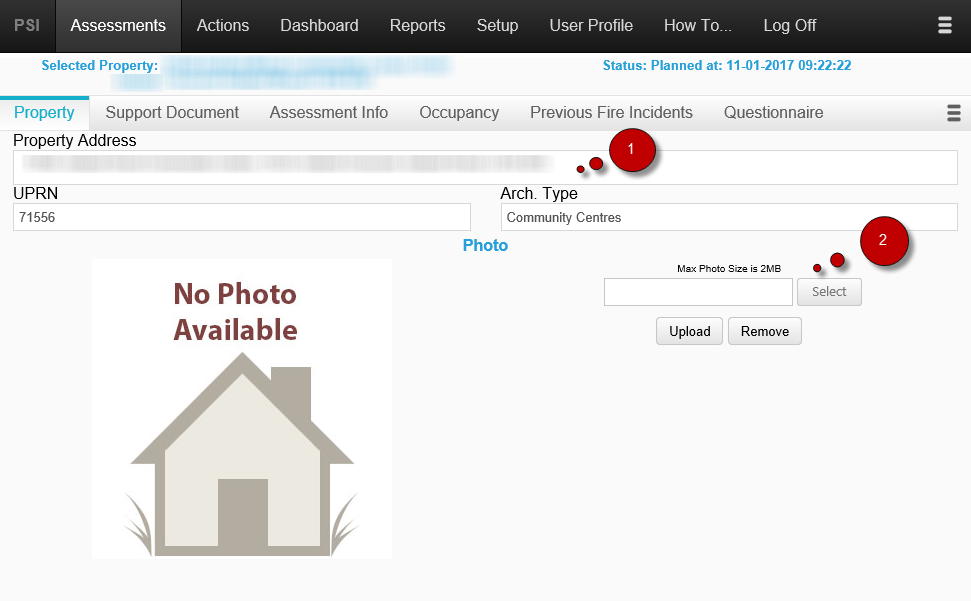Click the Remove button to delete the photo

click(x=764, y=331)
